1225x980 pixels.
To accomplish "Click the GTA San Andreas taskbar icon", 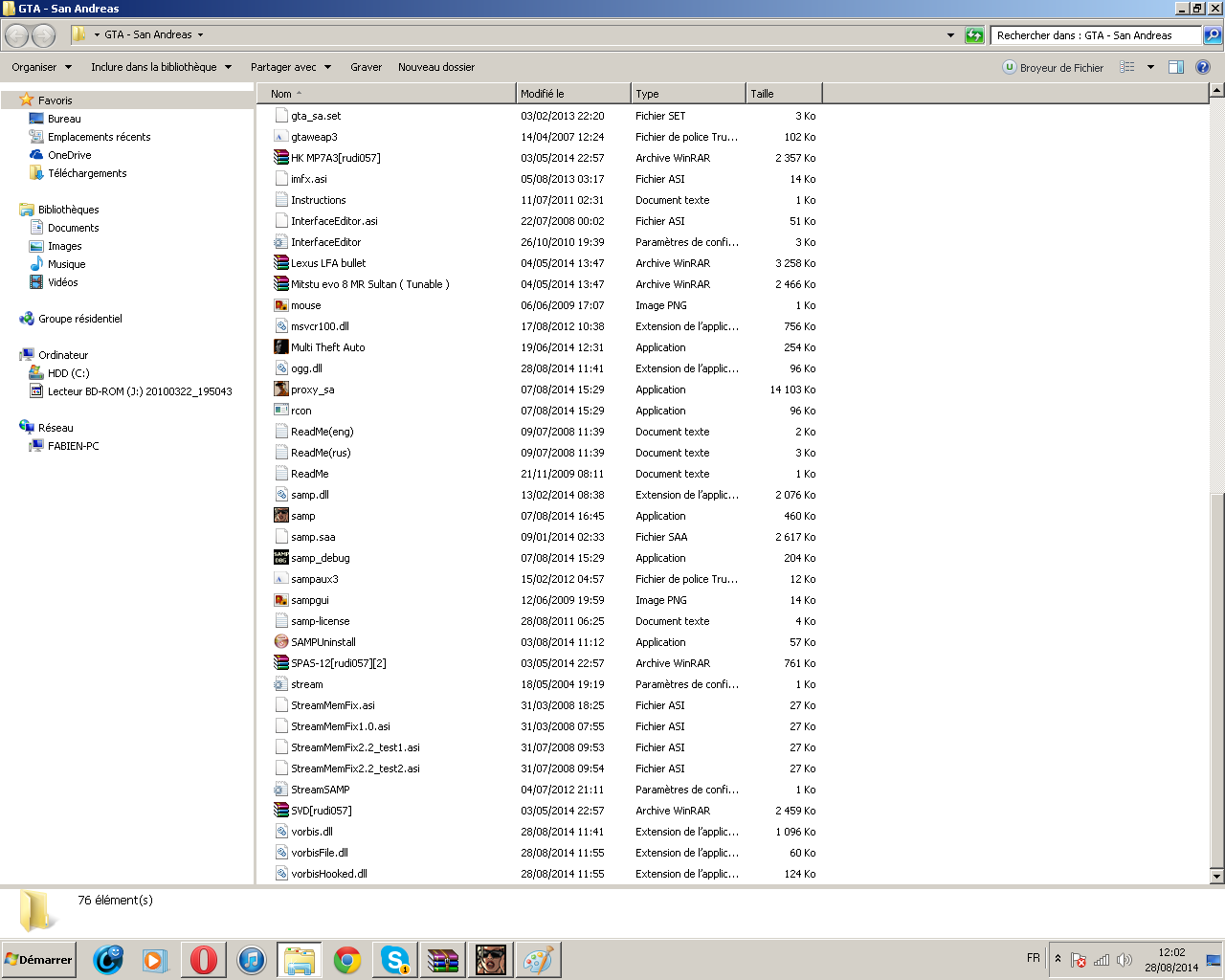I will tap(490, 959).
